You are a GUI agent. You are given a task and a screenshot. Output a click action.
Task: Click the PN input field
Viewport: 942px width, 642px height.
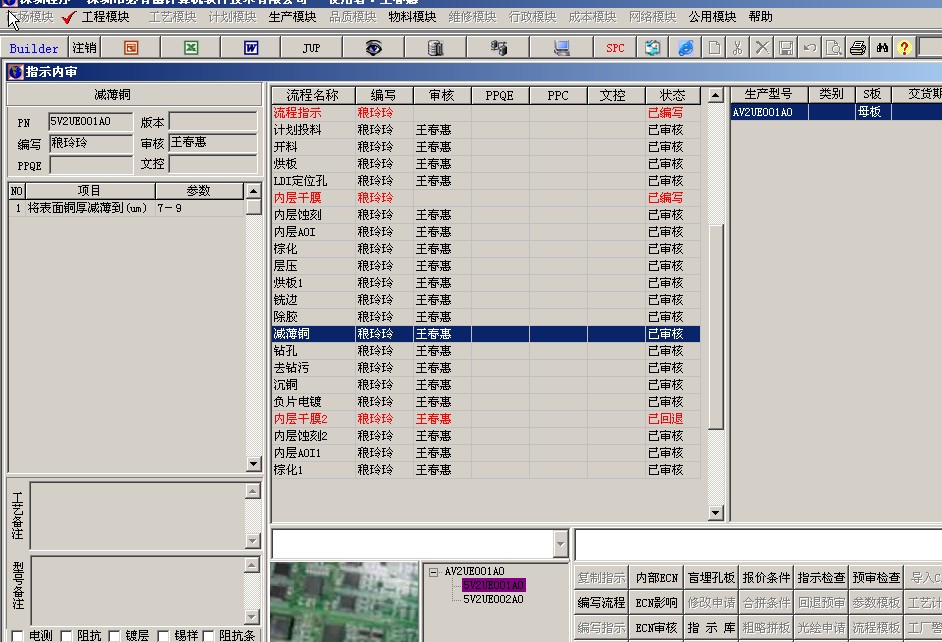[x=91, y=122]
